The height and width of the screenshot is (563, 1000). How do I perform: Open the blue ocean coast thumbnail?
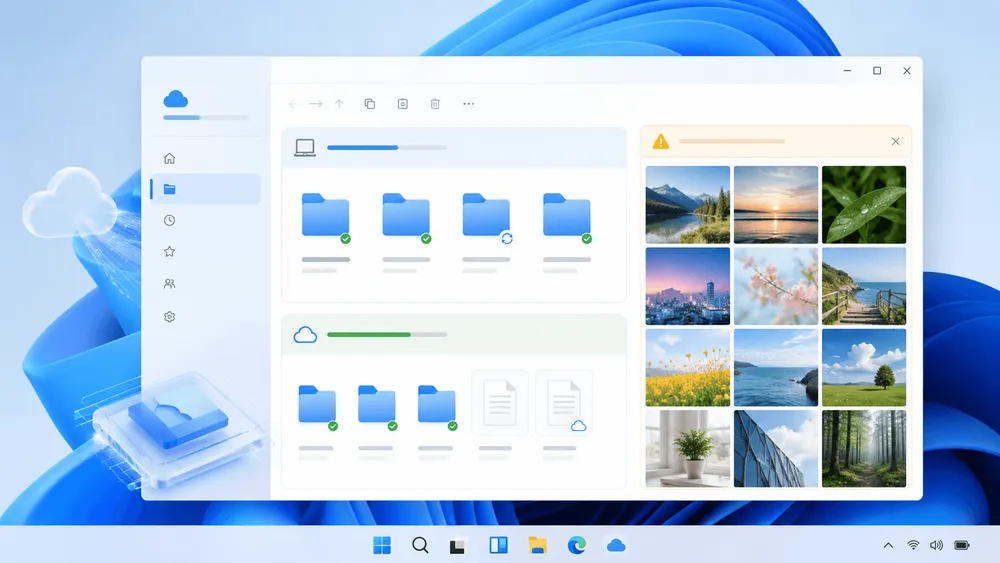[776, 368]
